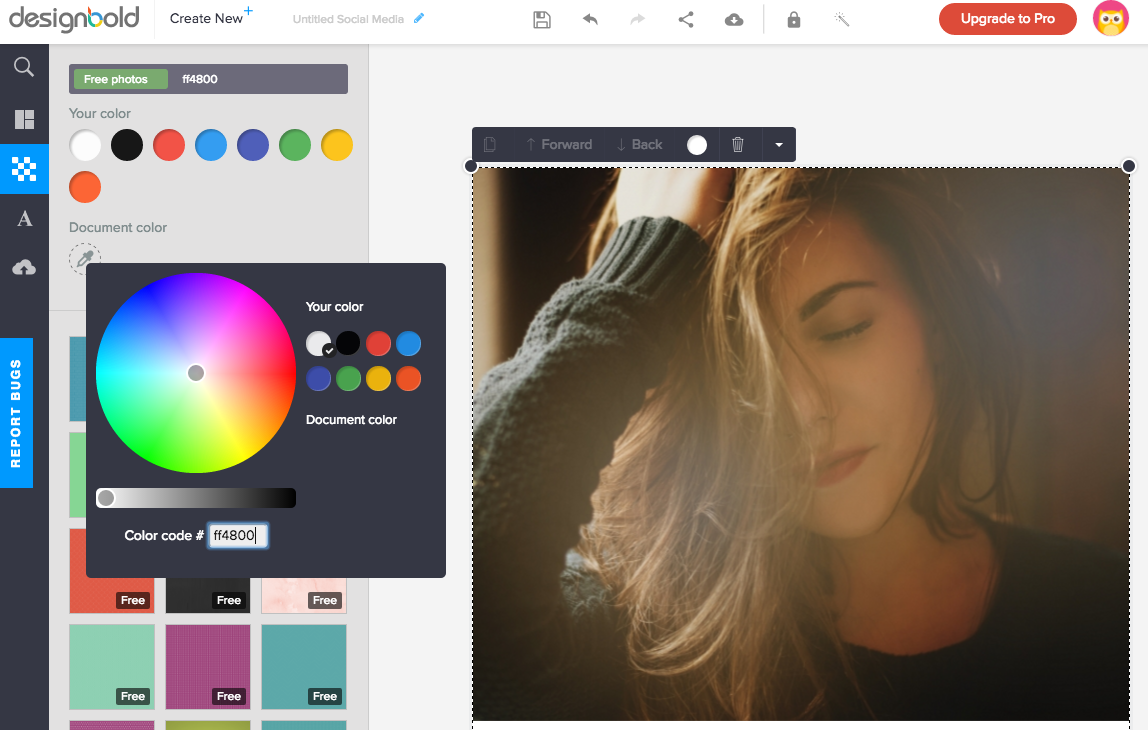Click the Upgrade to Pro button
Image resolution: width=1148 pixels, height=730 pixels.
[x=1007, y=19]
